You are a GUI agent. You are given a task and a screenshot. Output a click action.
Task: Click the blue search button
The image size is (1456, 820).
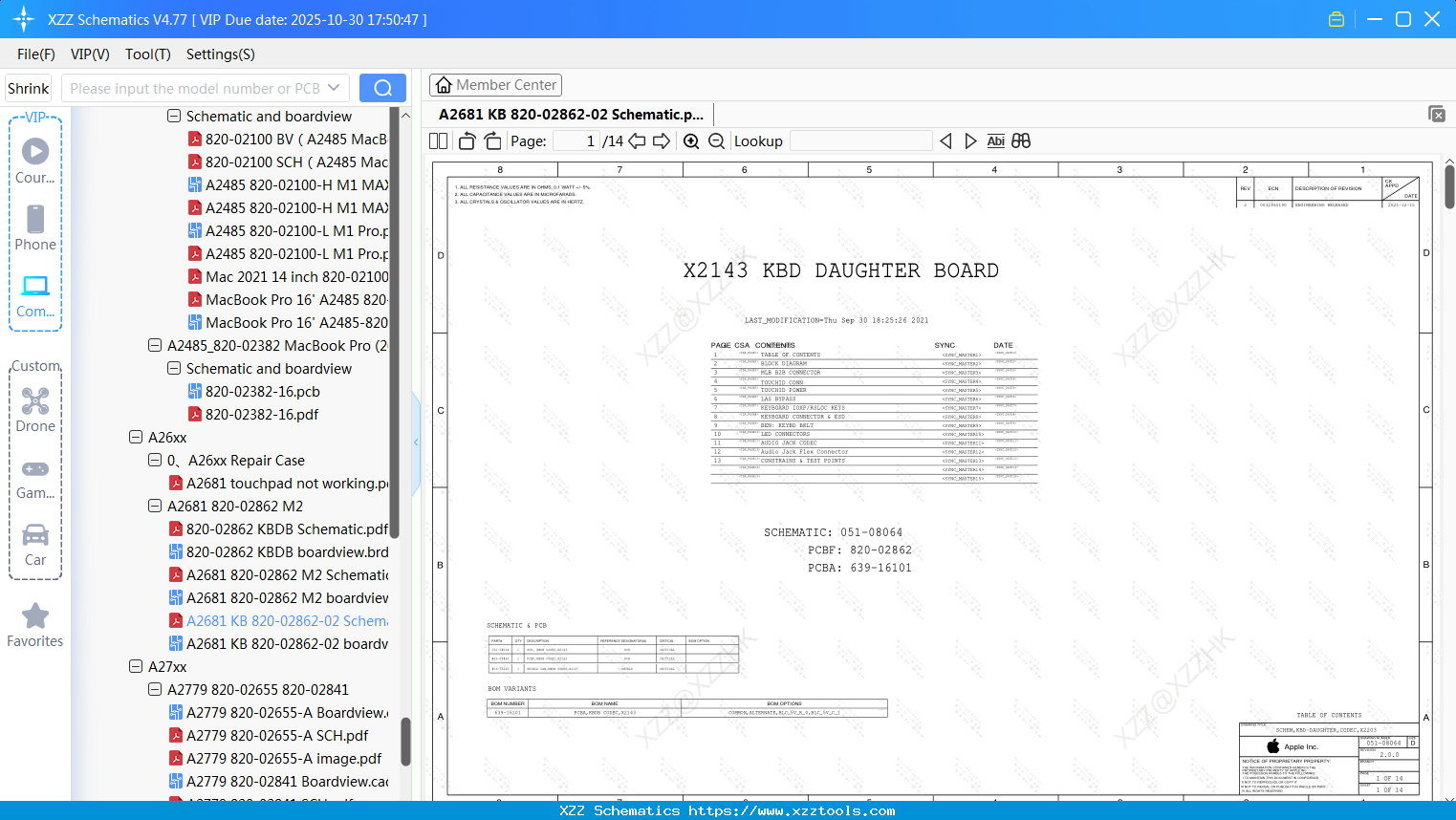tap(382, 88)
